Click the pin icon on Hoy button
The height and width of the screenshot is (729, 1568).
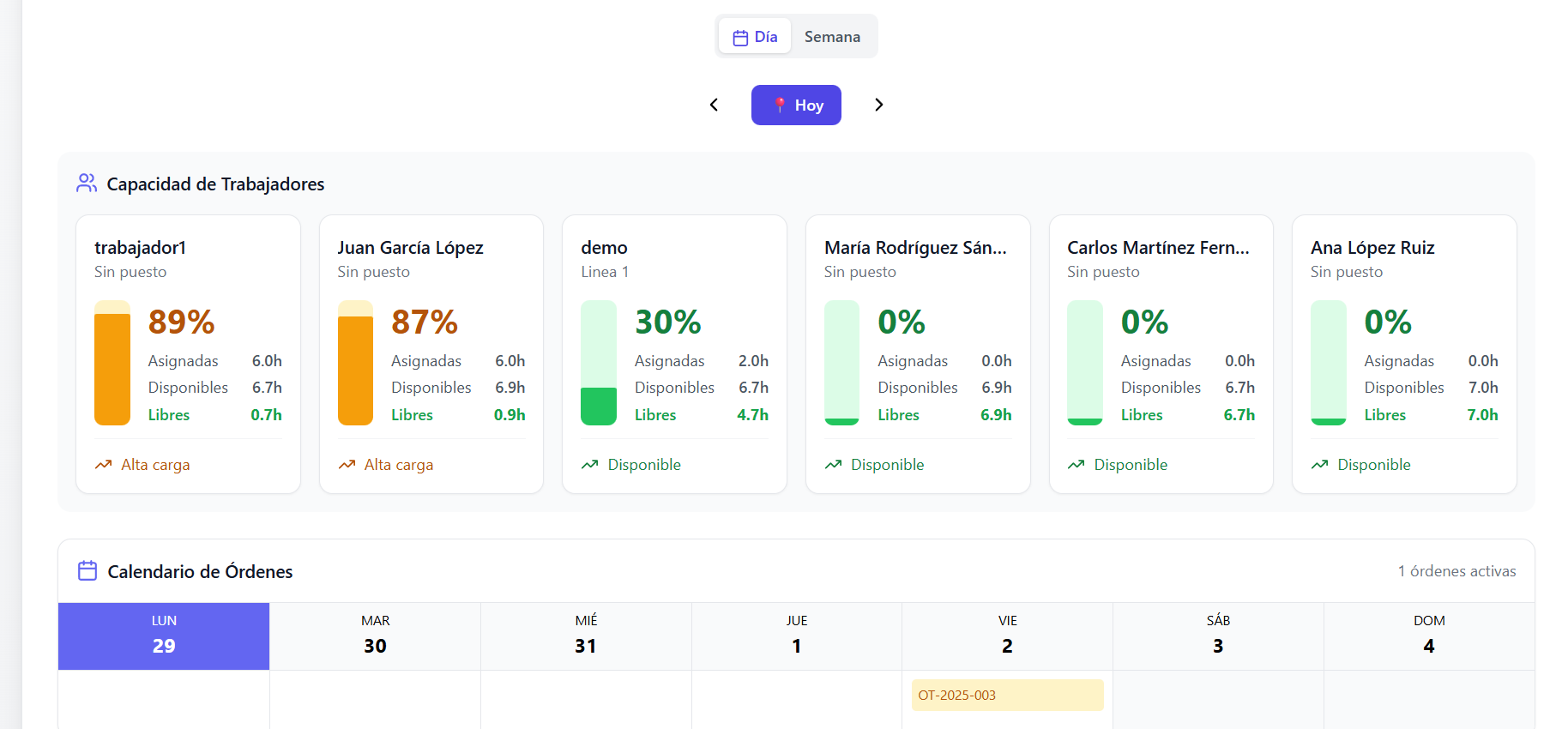[779, 105]
